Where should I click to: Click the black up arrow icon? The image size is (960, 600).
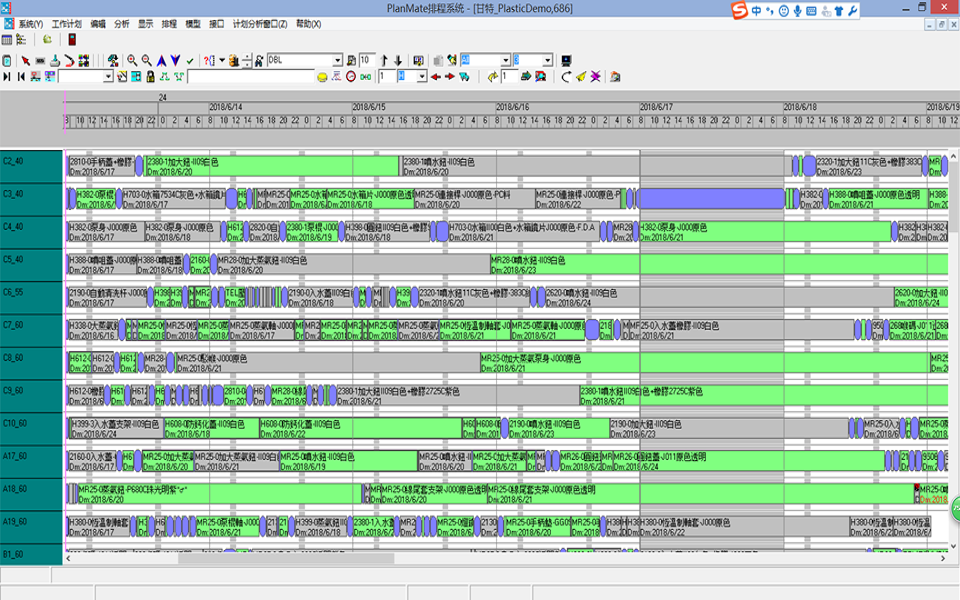(x=384, y=61)
